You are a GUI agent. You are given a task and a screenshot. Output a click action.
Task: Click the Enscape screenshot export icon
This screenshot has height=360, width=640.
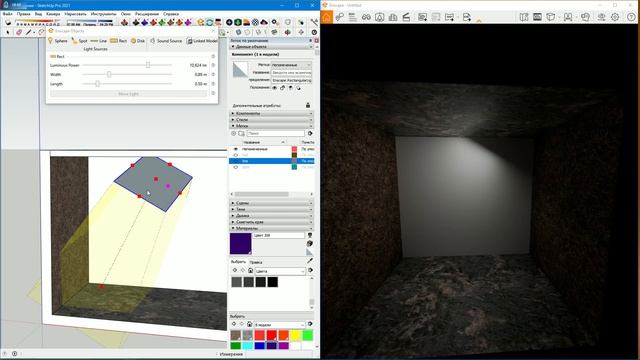422,17
